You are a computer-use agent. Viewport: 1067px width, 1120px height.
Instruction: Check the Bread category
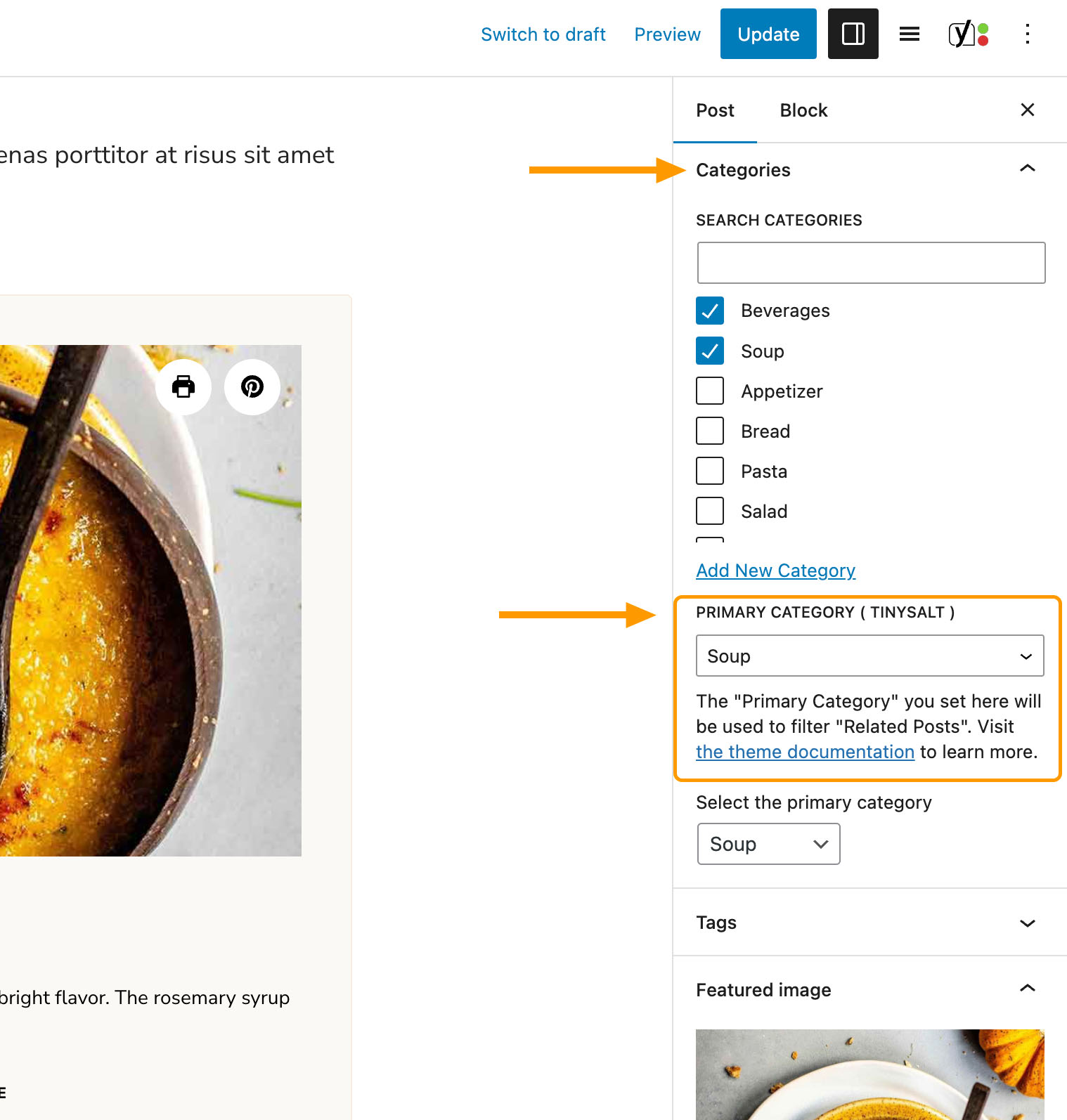click(709, 431)
